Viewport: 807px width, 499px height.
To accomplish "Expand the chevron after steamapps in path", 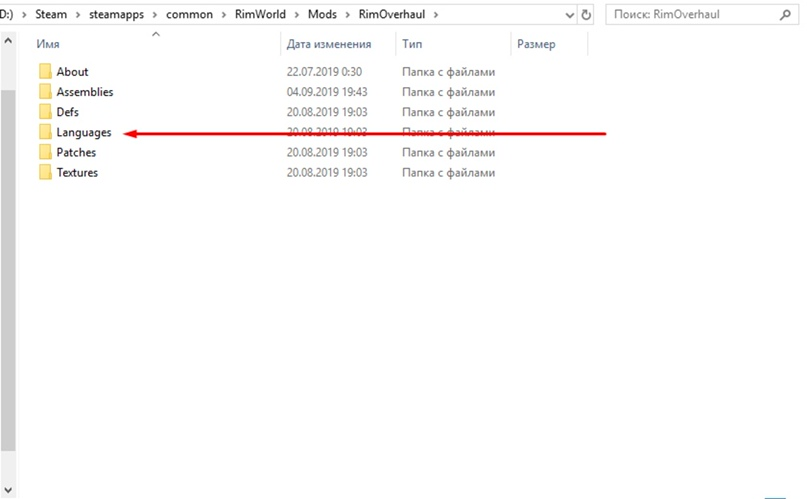I will click(154, 15).
